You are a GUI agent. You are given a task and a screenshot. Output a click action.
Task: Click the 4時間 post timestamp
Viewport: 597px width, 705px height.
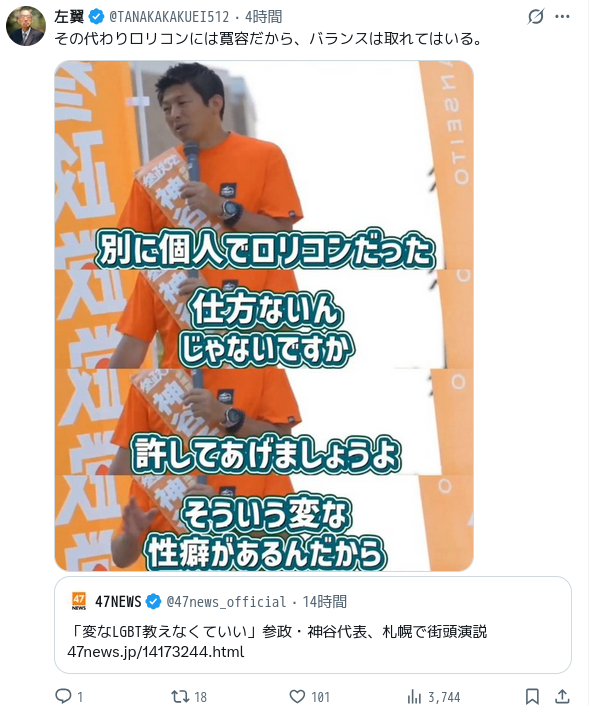click(263, 17)
